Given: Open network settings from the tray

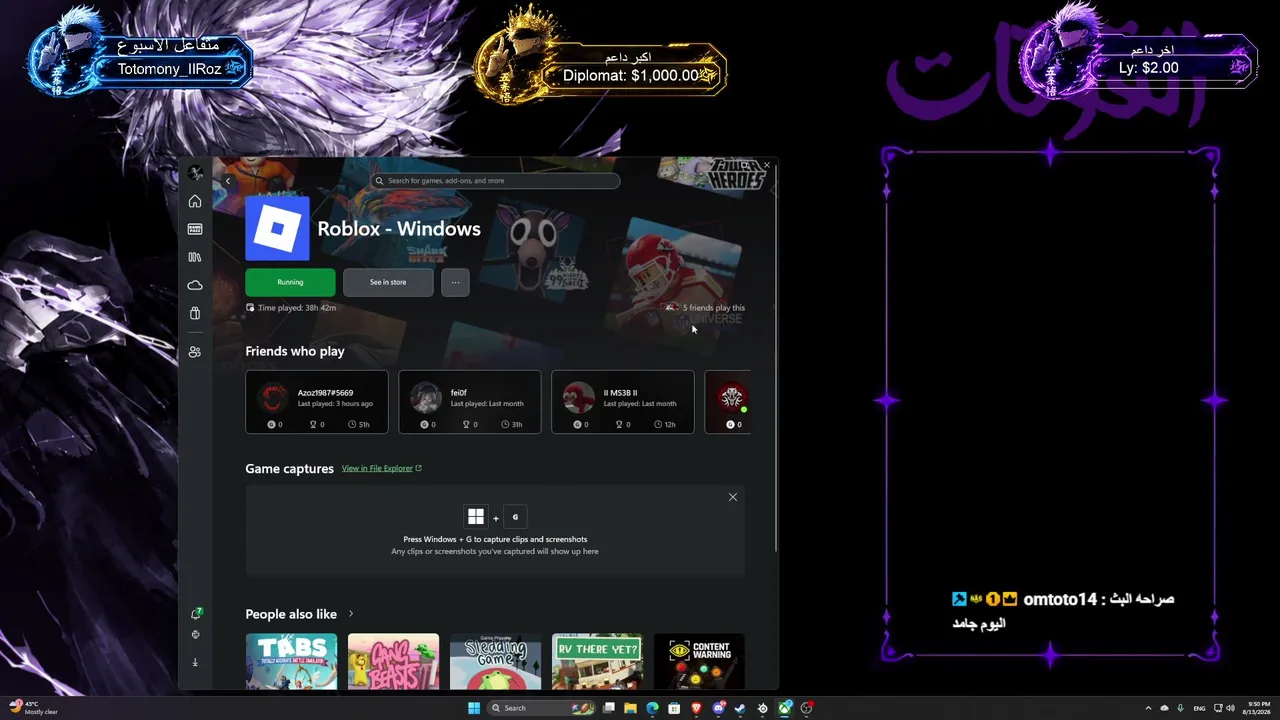Looking at the screenshot, I should [x=1217, y=708].
